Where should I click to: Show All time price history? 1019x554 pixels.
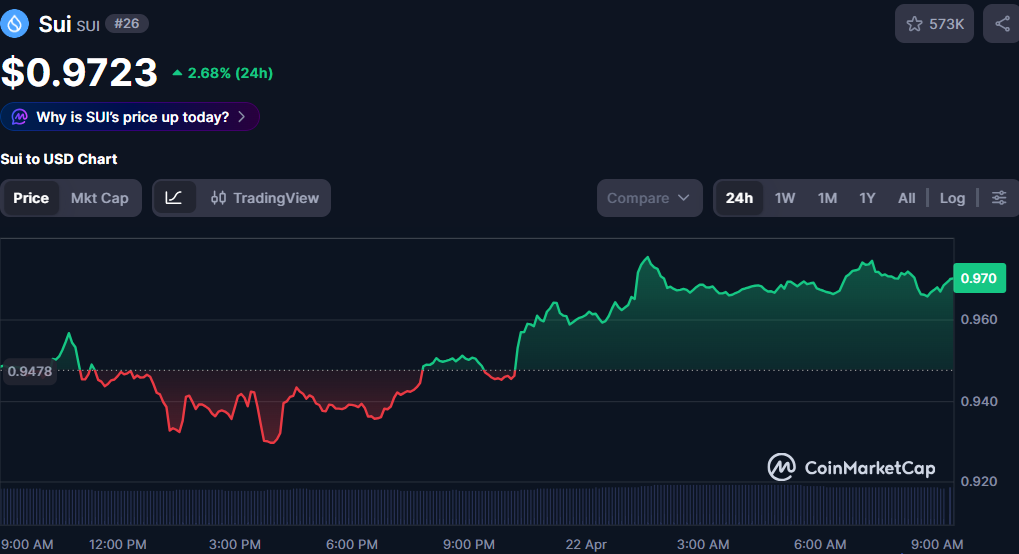pyautogui.click(x=906, y=198)
